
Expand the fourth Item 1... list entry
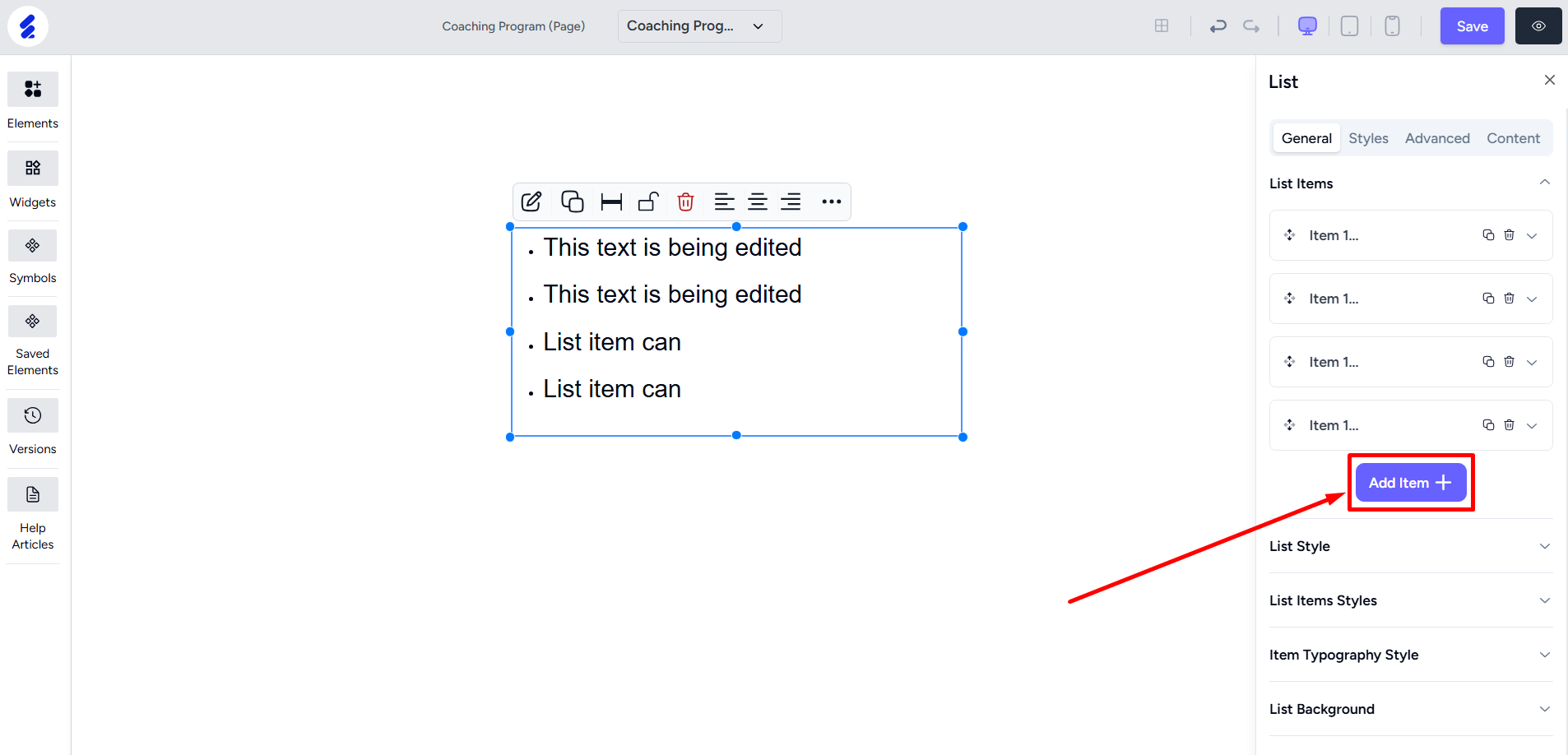1532,426
